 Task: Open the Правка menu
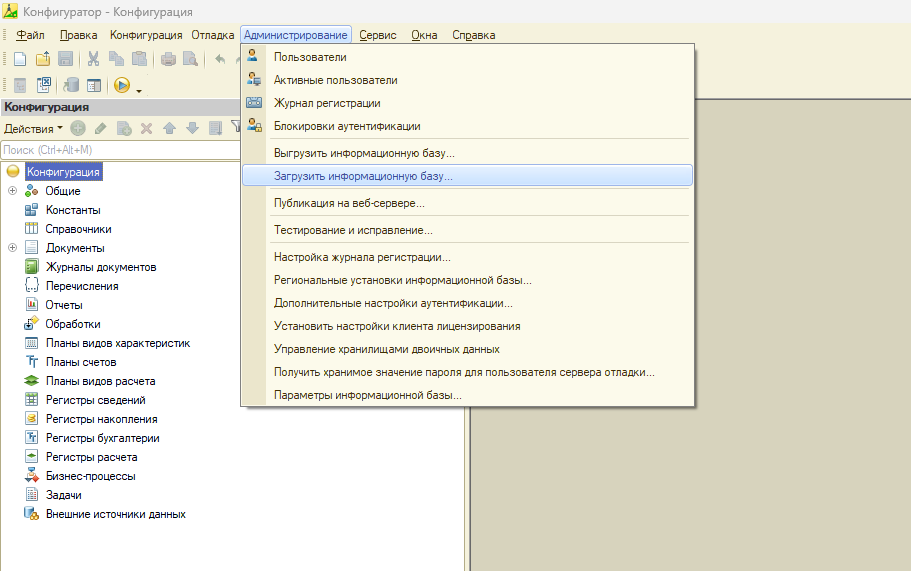pyautogui.click(x=78, y=35)
